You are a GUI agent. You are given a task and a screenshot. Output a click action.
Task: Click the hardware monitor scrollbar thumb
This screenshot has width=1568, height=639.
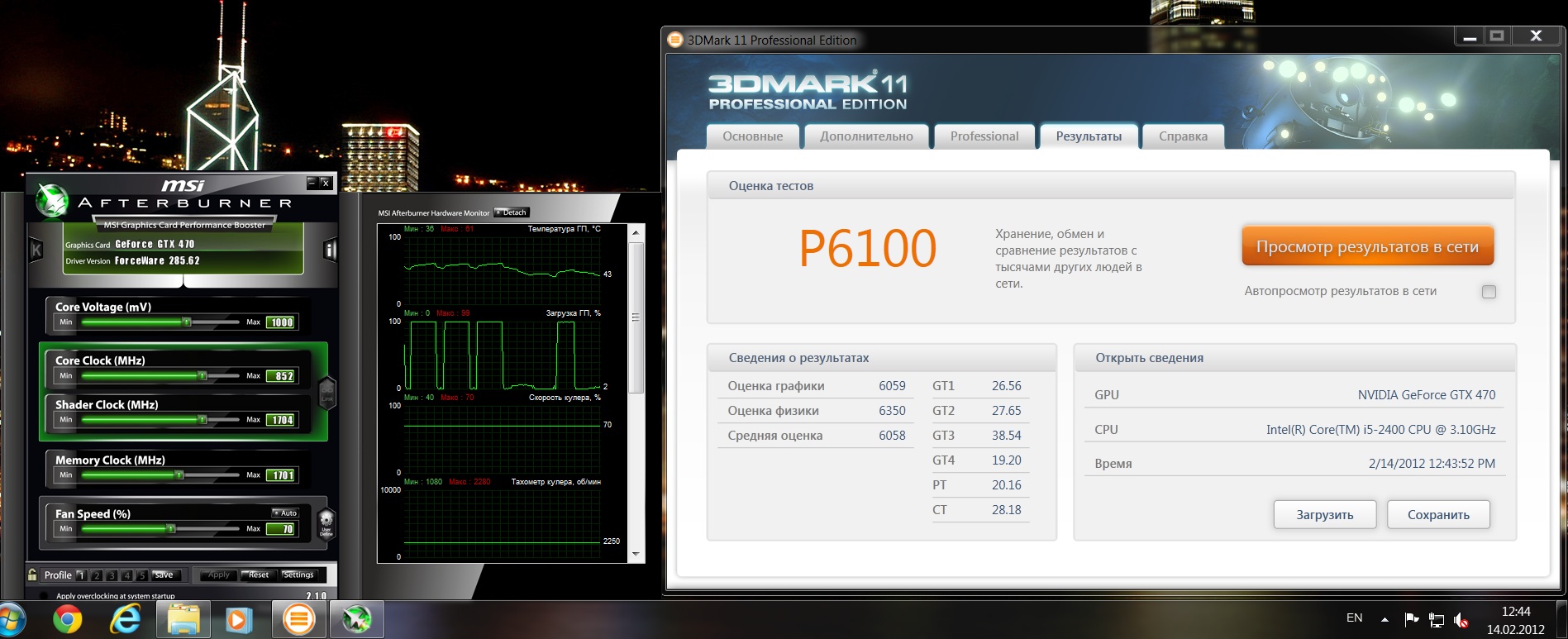636,317
